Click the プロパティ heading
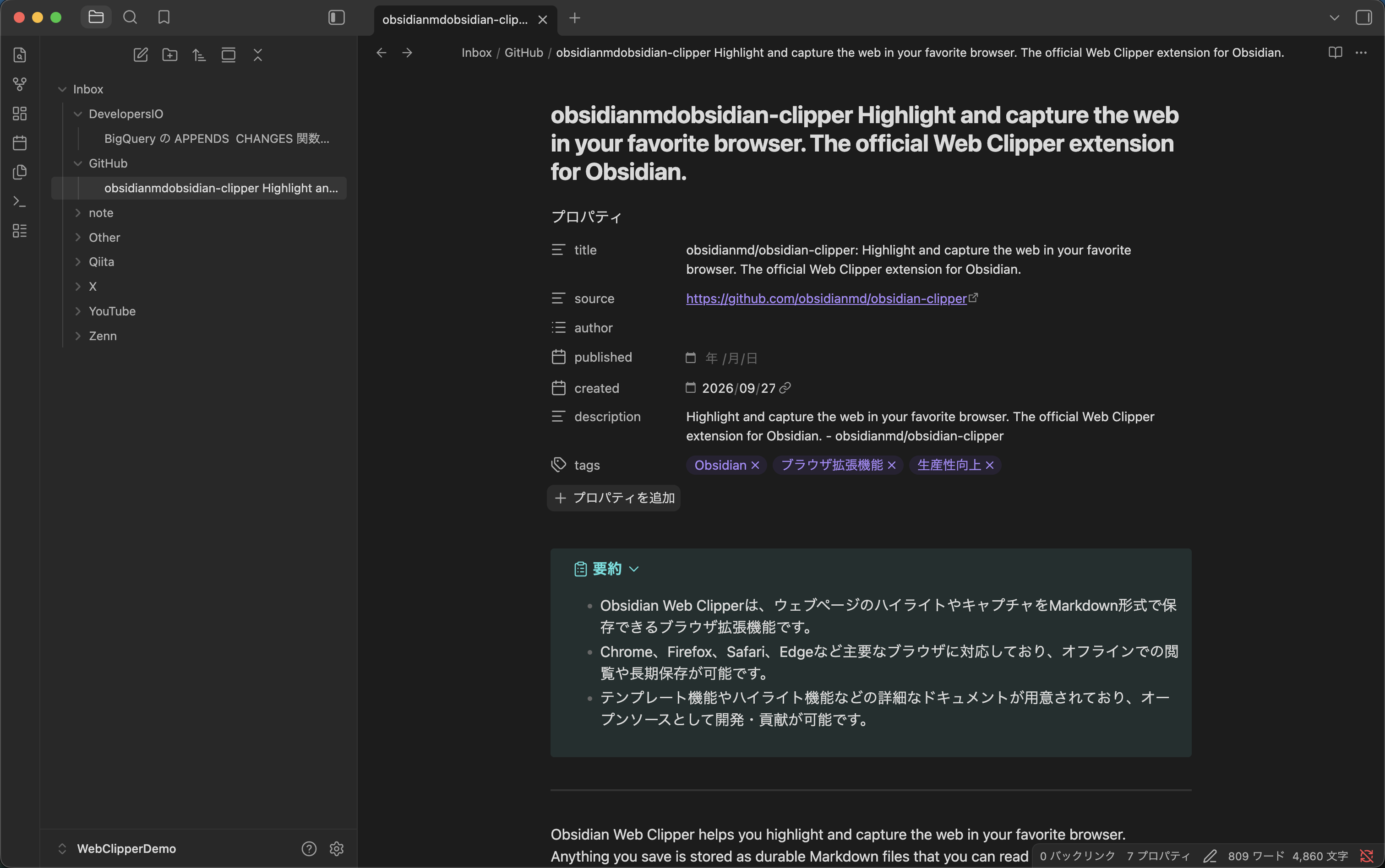Screen dimensions: 1385x868 [x=586, y=217]
